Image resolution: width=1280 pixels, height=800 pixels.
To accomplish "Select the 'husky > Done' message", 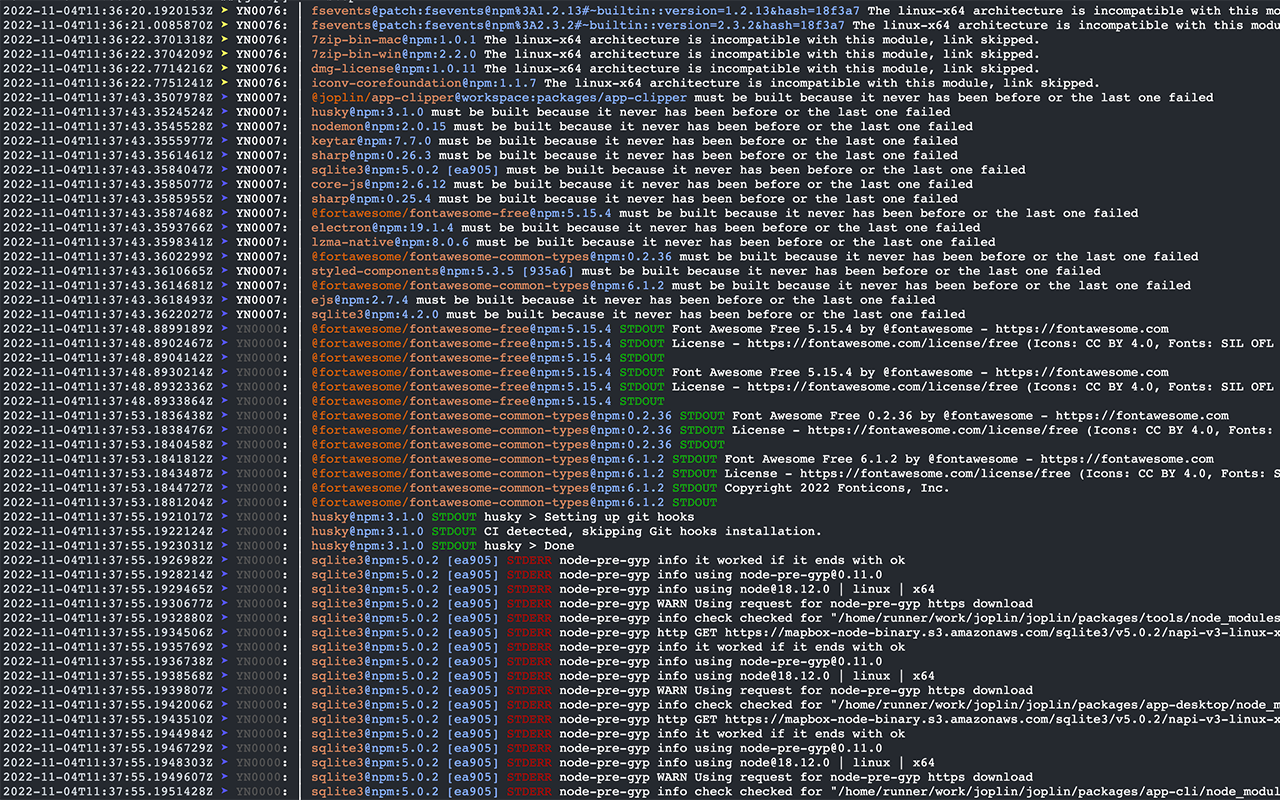I will (529, 546).
